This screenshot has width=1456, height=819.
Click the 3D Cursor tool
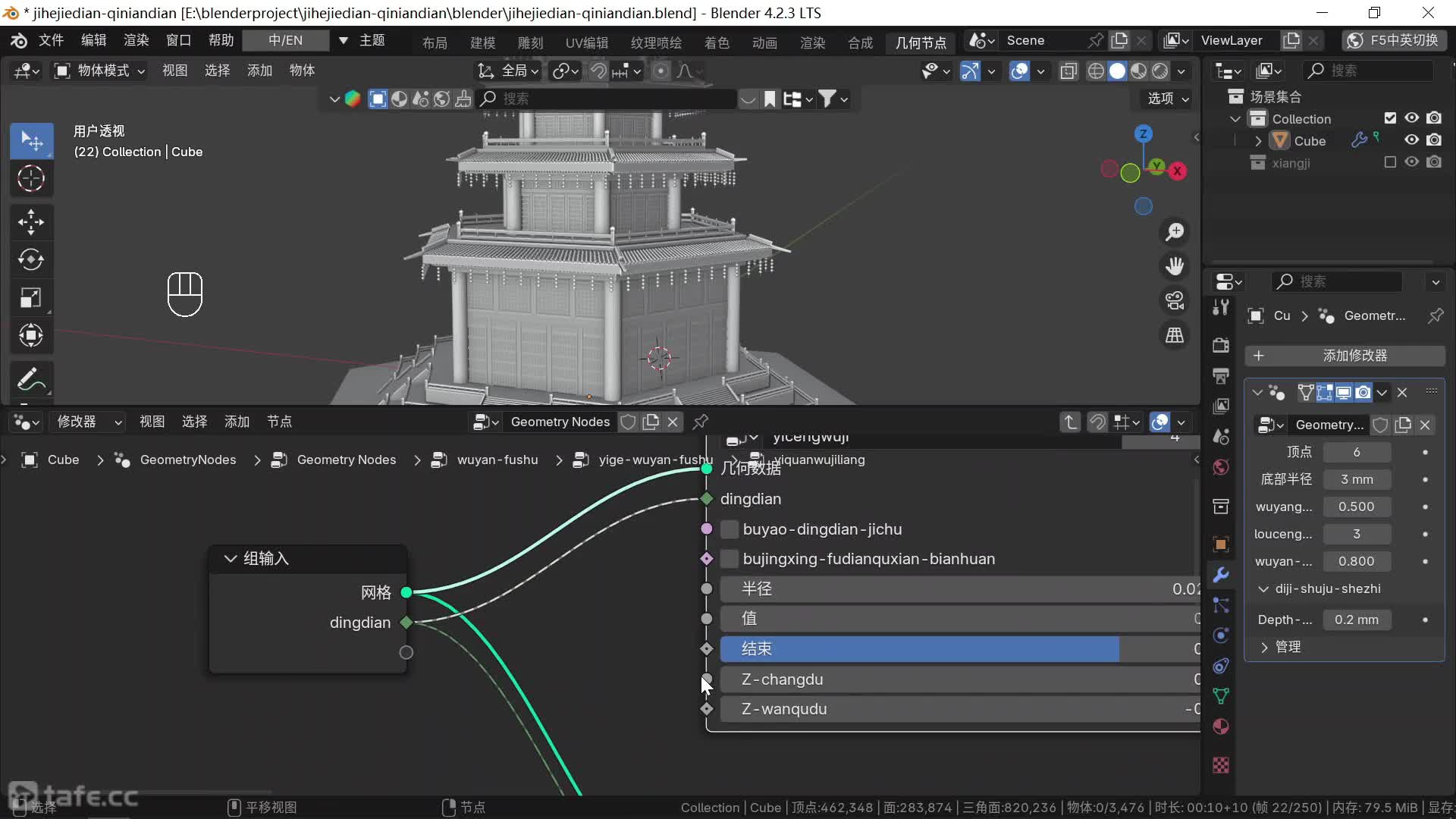point(30,179)
